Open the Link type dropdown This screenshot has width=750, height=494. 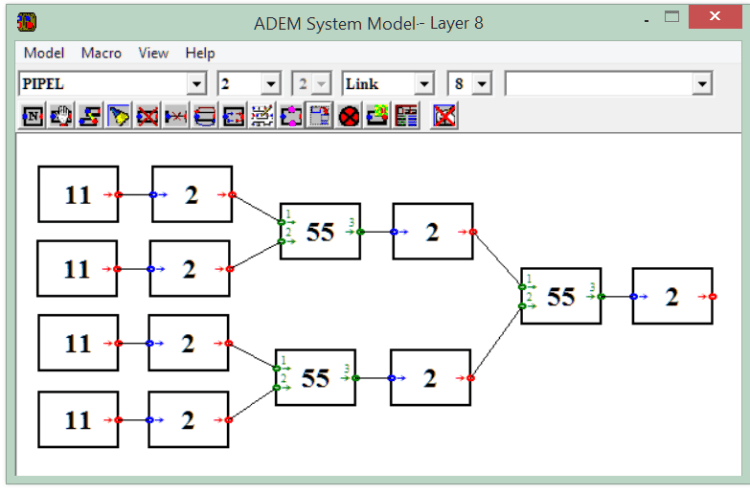425,84
